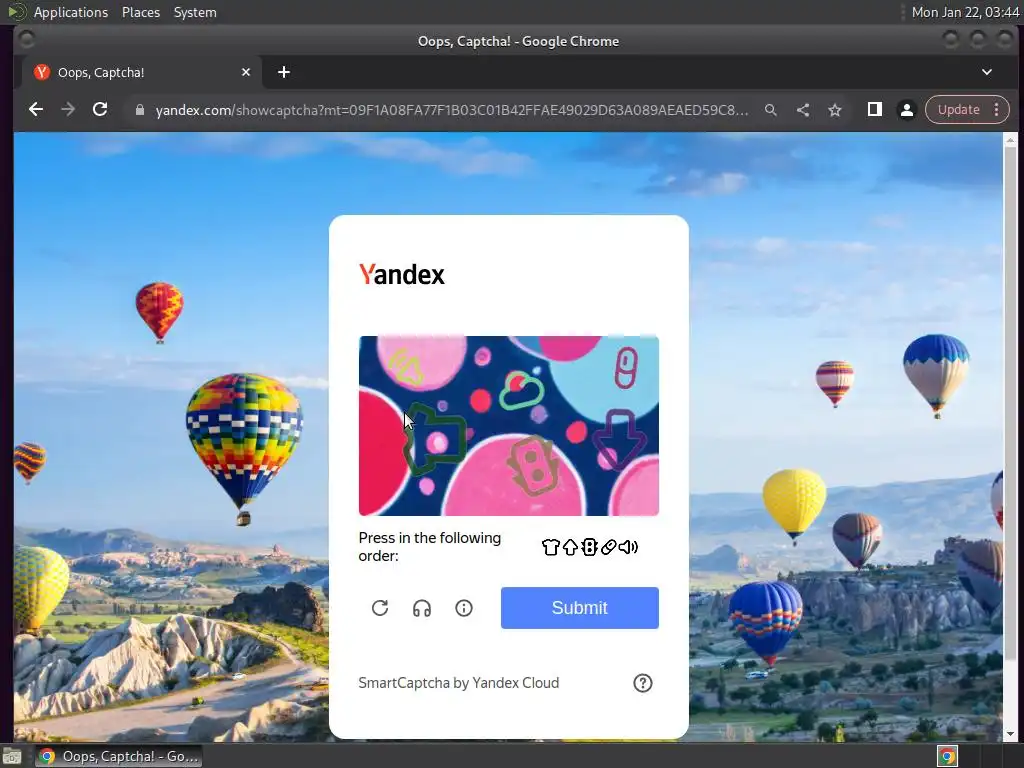Go back to previous page
Image resolution: width=1024 pixels, height=768 pixels.
click(x=36, y=110)
